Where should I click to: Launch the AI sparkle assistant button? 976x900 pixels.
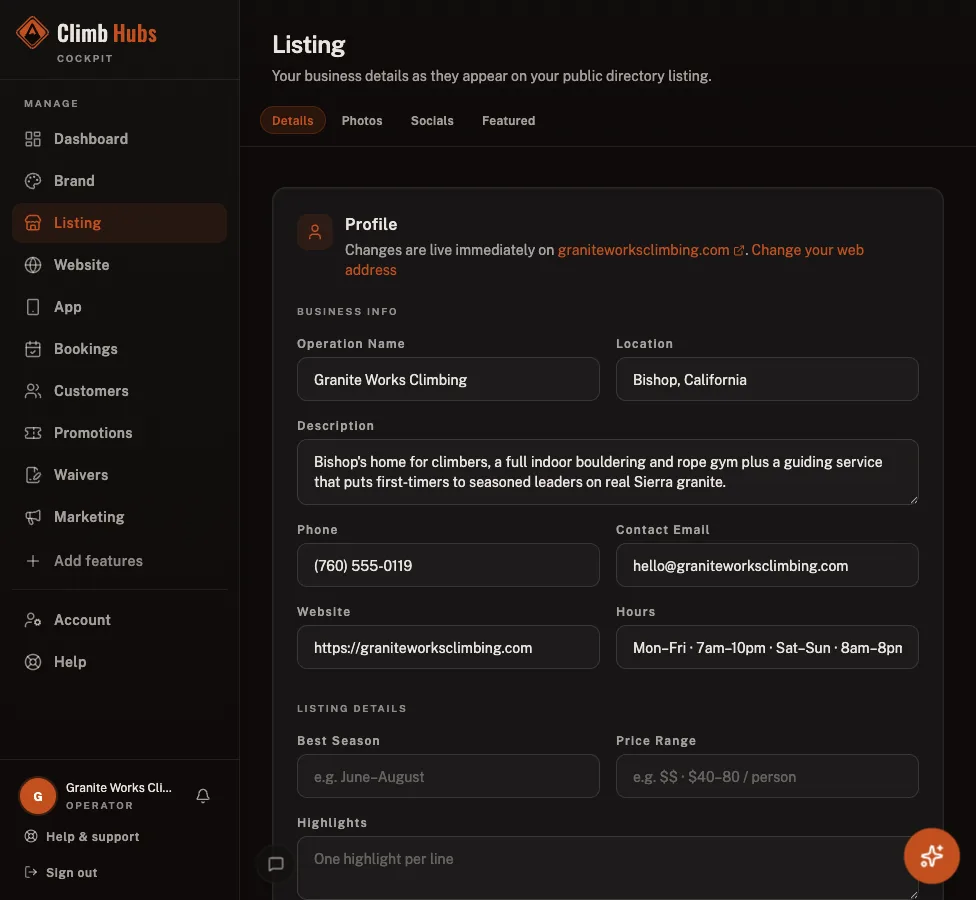tap(931, 856)
